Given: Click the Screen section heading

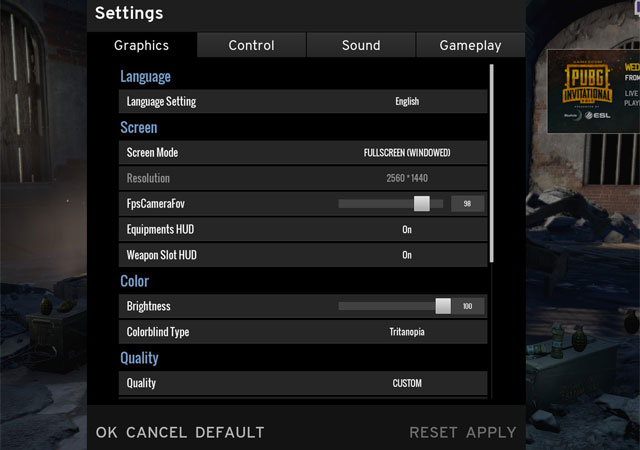Looking at the screenshot, I should pos(138,127).
